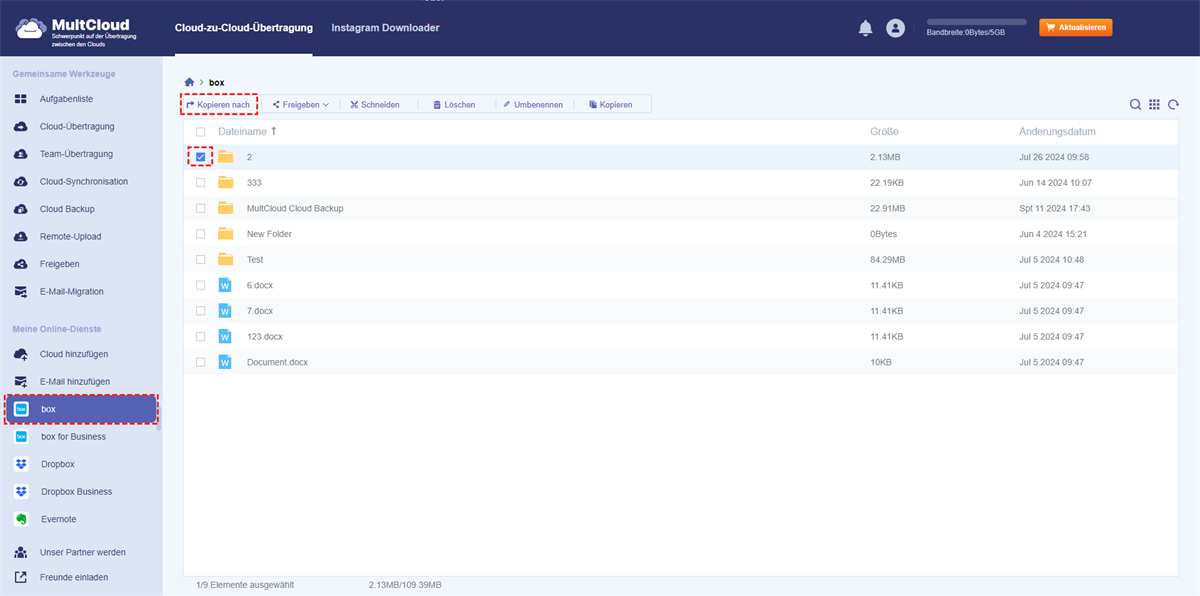Screen dimensions: 1200x596
Task: Click the Löschen toolbar button
Action: tap(454, 104)
